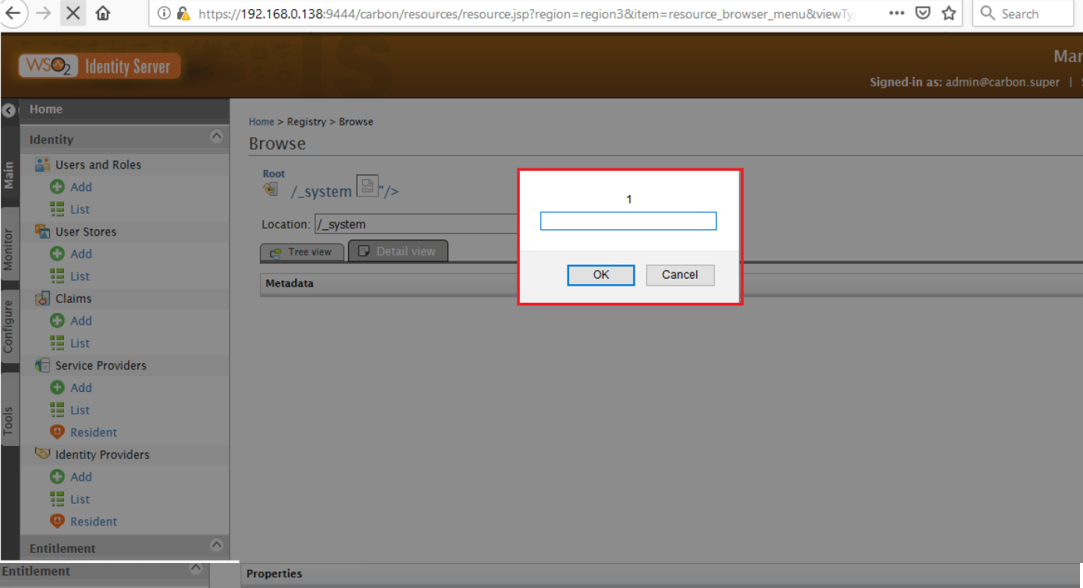The image size is (1083, 588).
Task: Open Home in the left menu
Action: 46,109
